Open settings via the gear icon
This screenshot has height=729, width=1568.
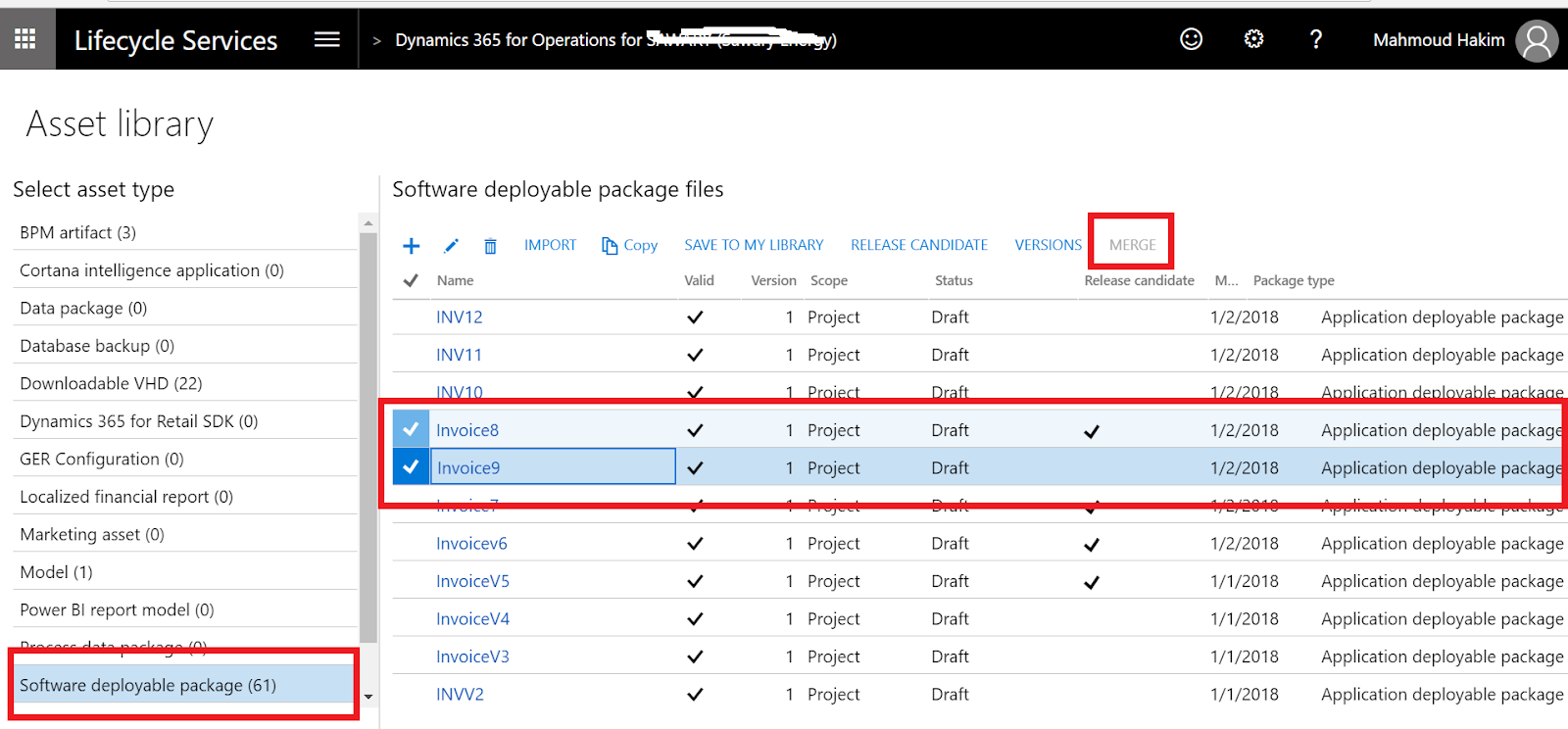(x=1253, y=39)
